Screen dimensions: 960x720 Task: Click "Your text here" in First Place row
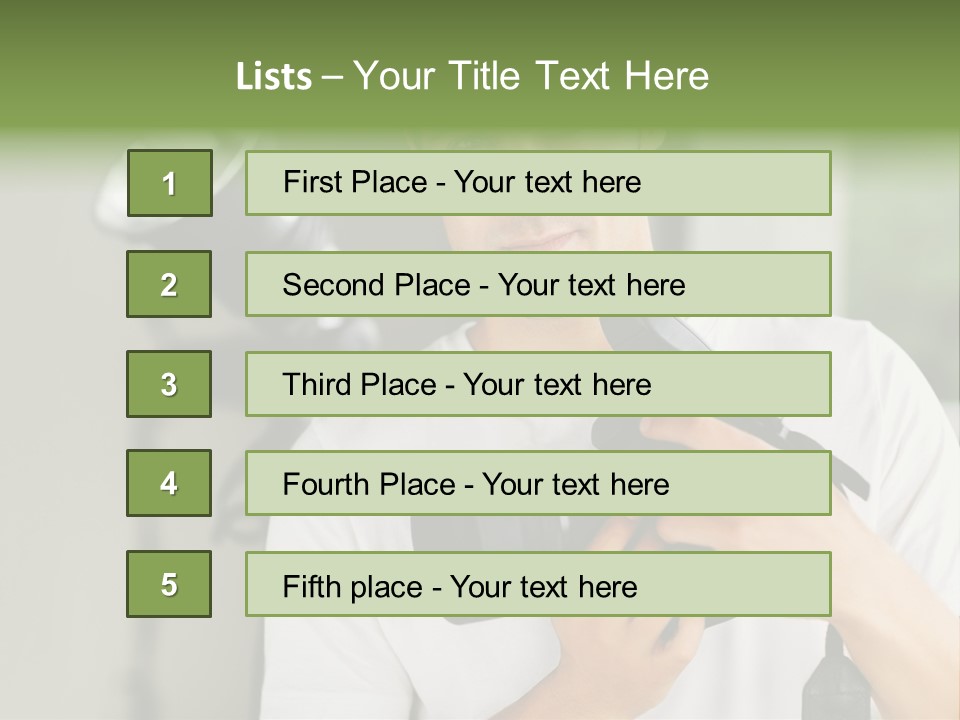coord(547,182)
